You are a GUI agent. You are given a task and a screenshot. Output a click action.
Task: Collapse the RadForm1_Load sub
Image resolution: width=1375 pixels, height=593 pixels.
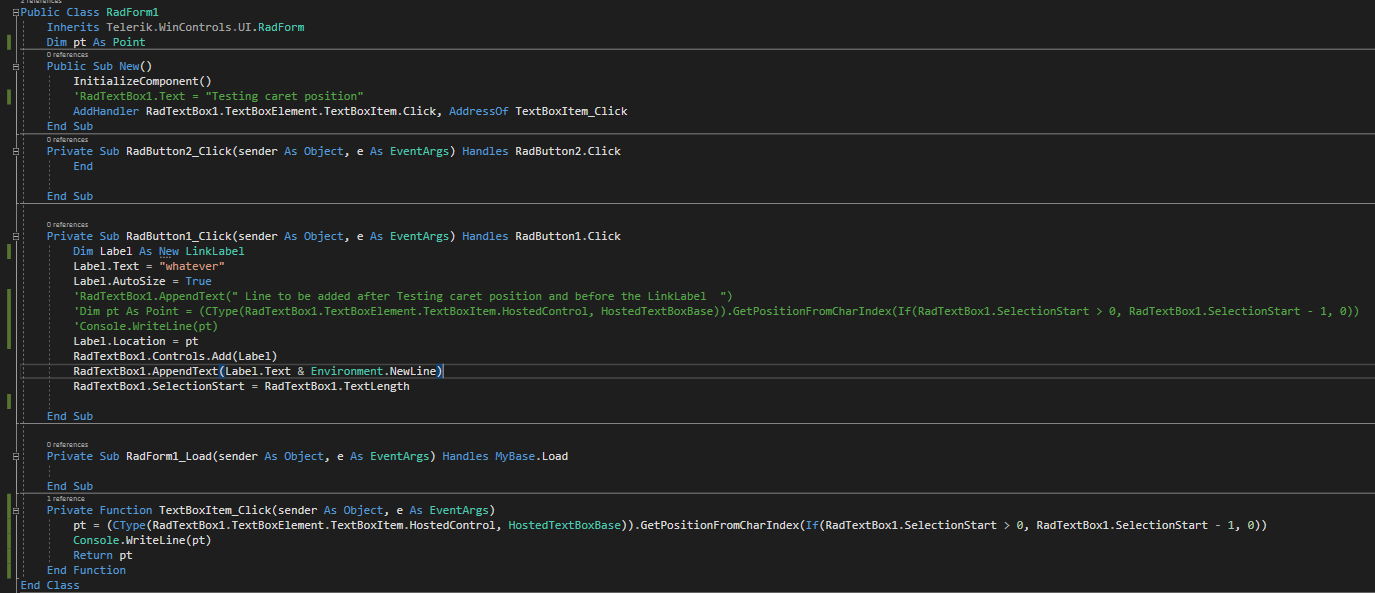coord(15,456)
